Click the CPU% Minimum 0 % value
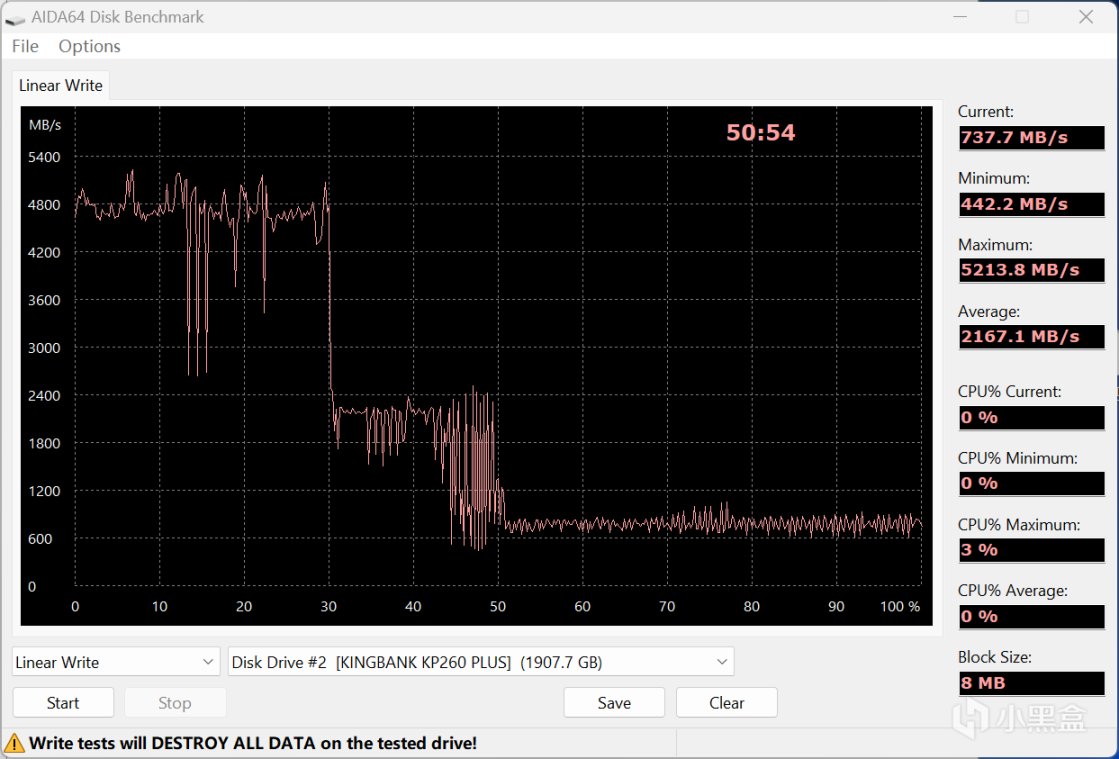 click(x=1031, y=484)
